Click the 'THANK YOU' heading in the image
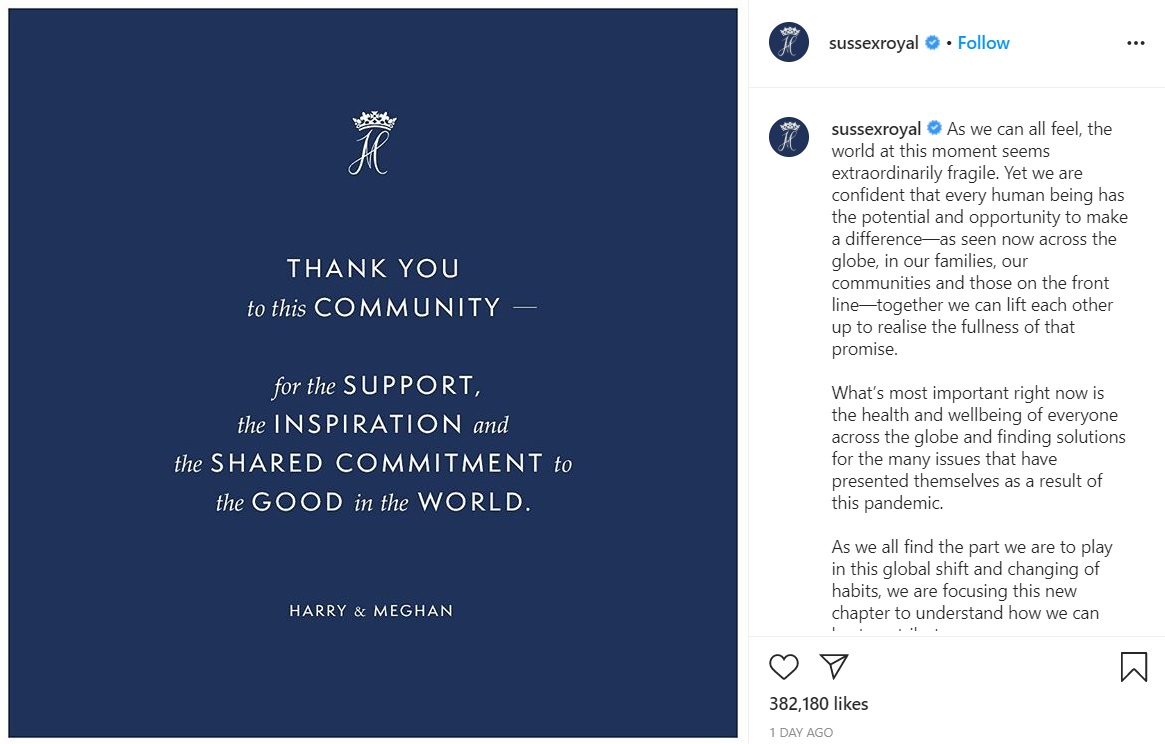Image resolution: width=1165 pixels, height=744 pixels. click(x=373, y=268)
